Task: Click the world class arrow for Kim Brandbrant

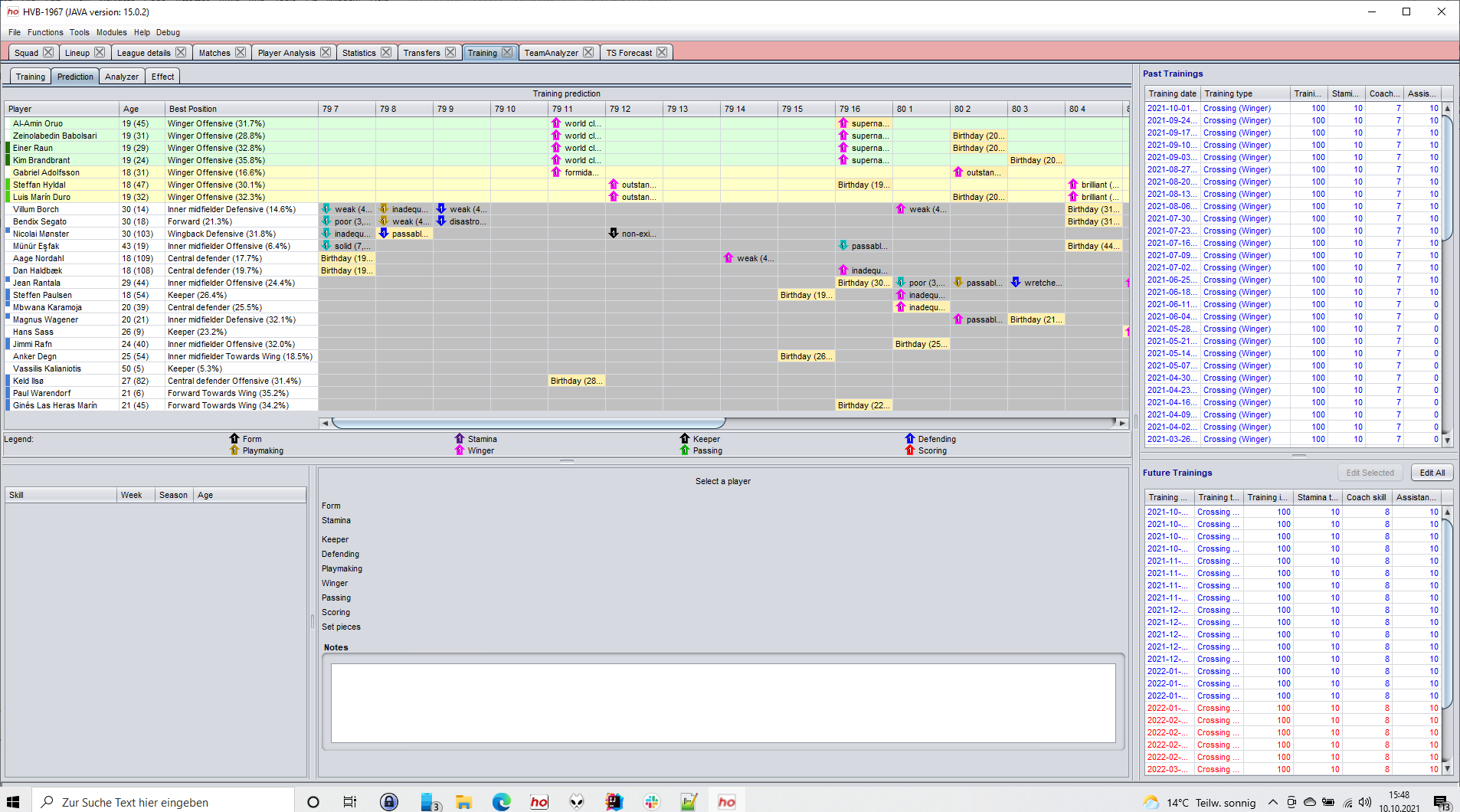Action: click(x=557, y=160)
